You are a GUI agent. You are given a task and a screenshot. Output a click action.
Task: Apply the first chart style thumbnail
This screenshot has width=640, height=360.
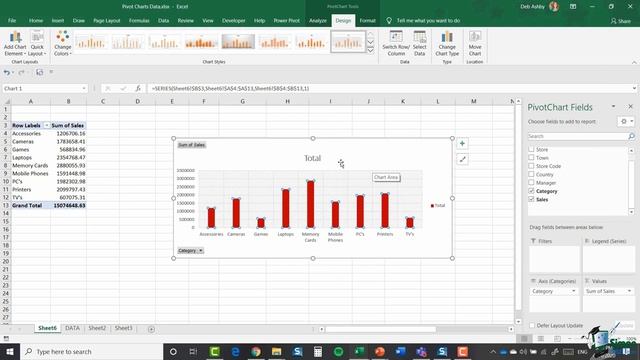(x=91, y=42)
